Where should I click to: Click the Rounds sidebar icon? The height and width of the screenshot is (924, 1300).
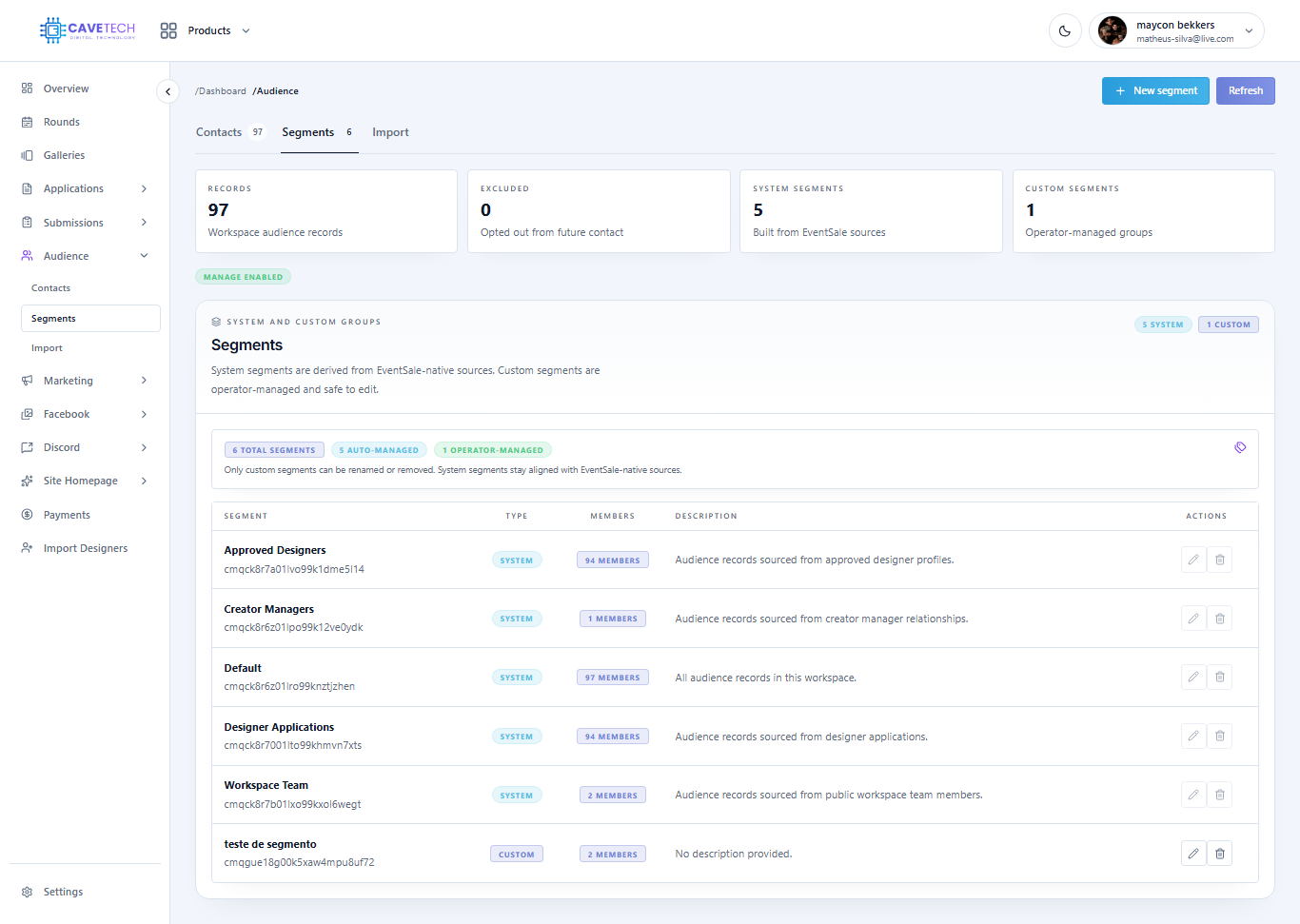pos(27,122)
